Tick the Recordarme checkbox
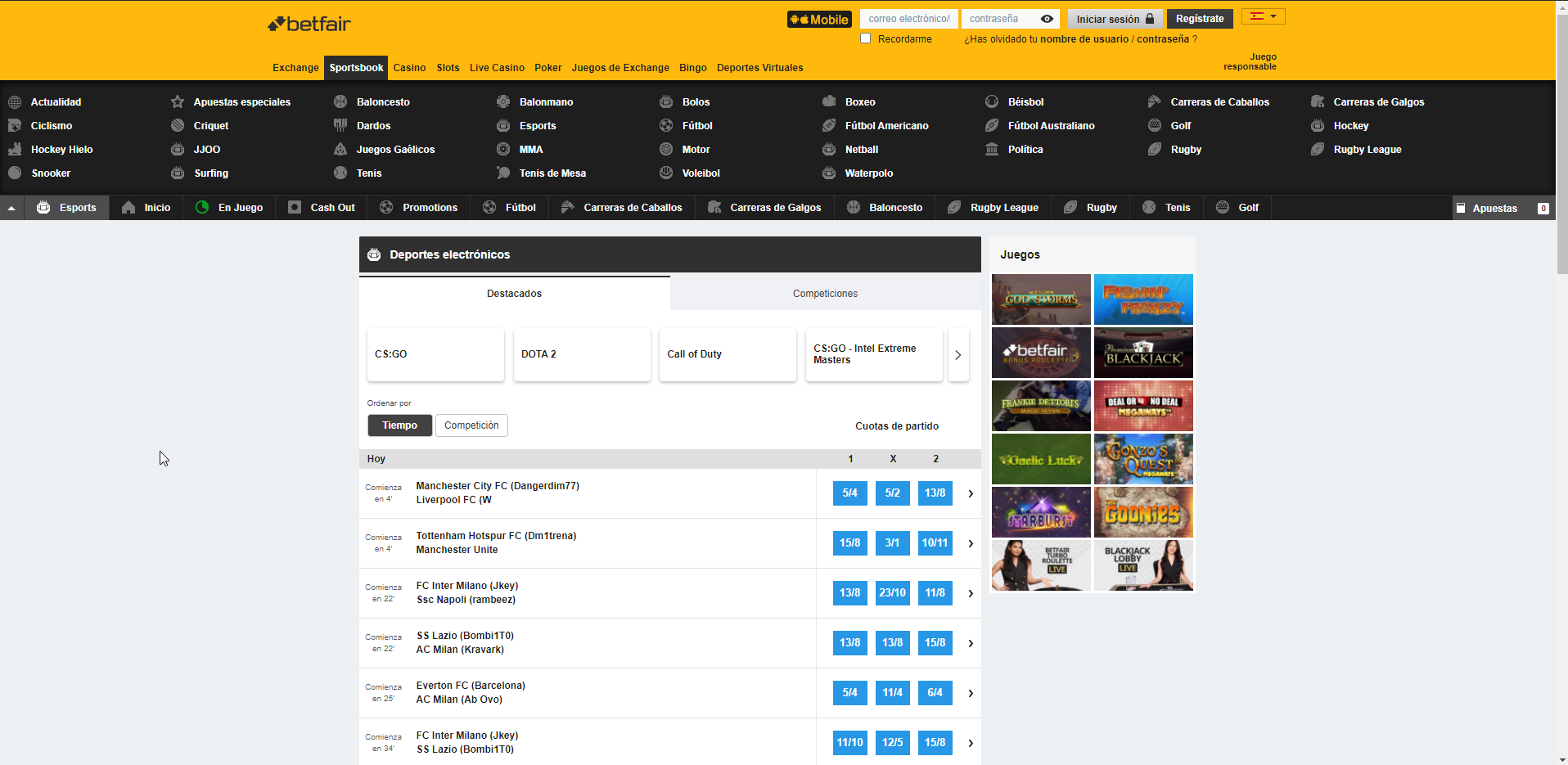1568x765 pixels. tap(866, 38)
